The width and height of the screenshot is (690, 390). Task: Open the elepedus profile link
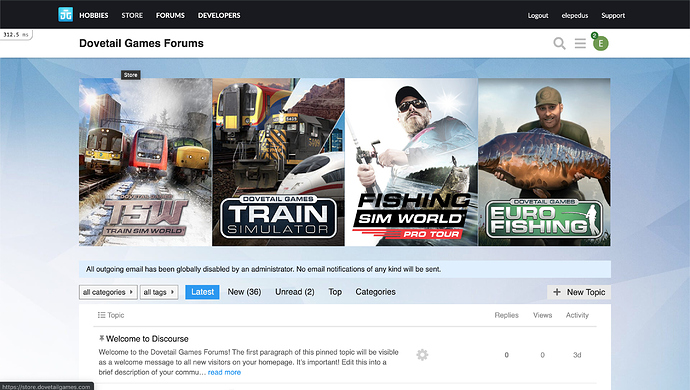(x=575, y=15)
